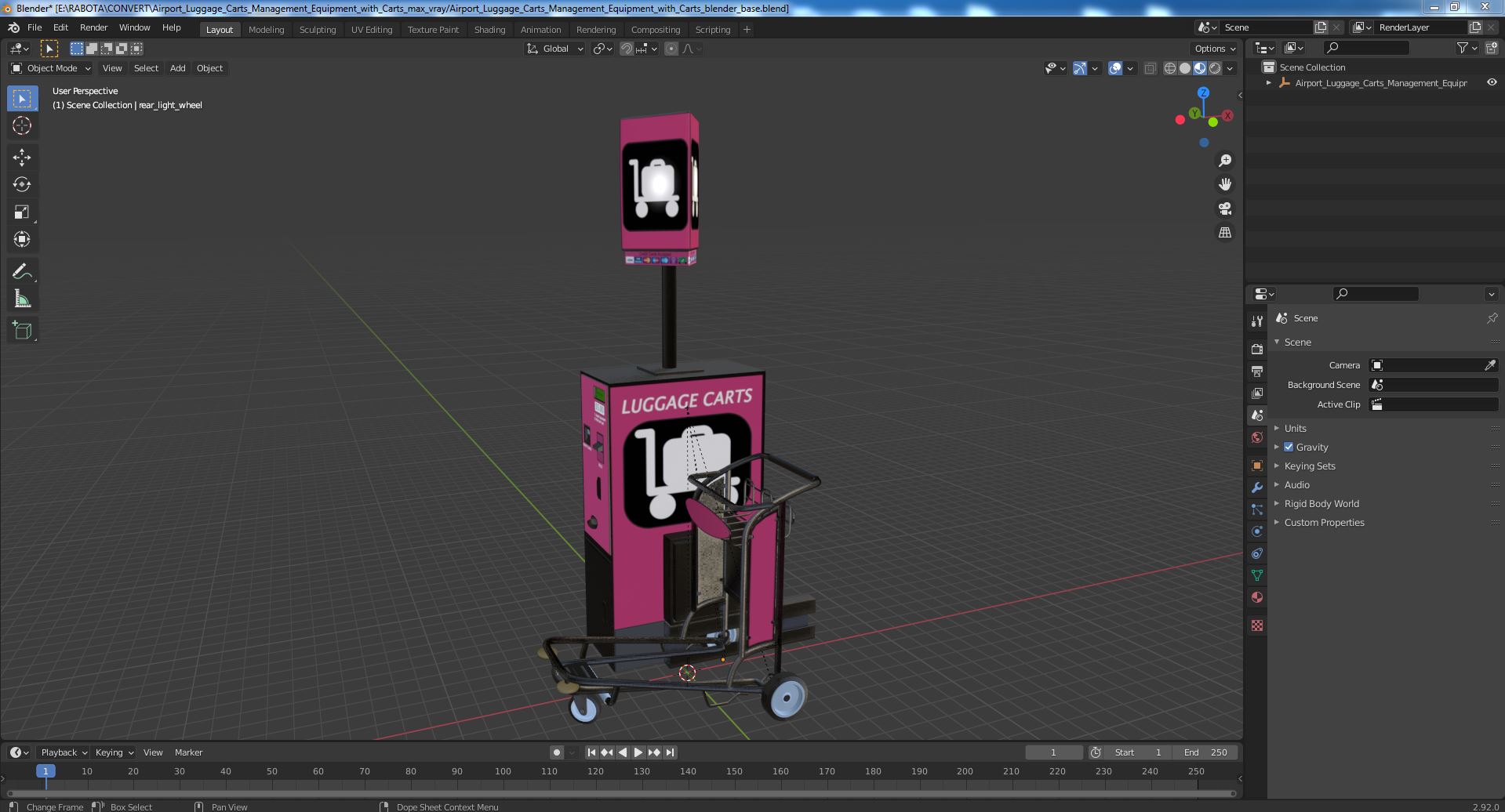
Task: Select the Select Box tool
Action: point(22,99)
